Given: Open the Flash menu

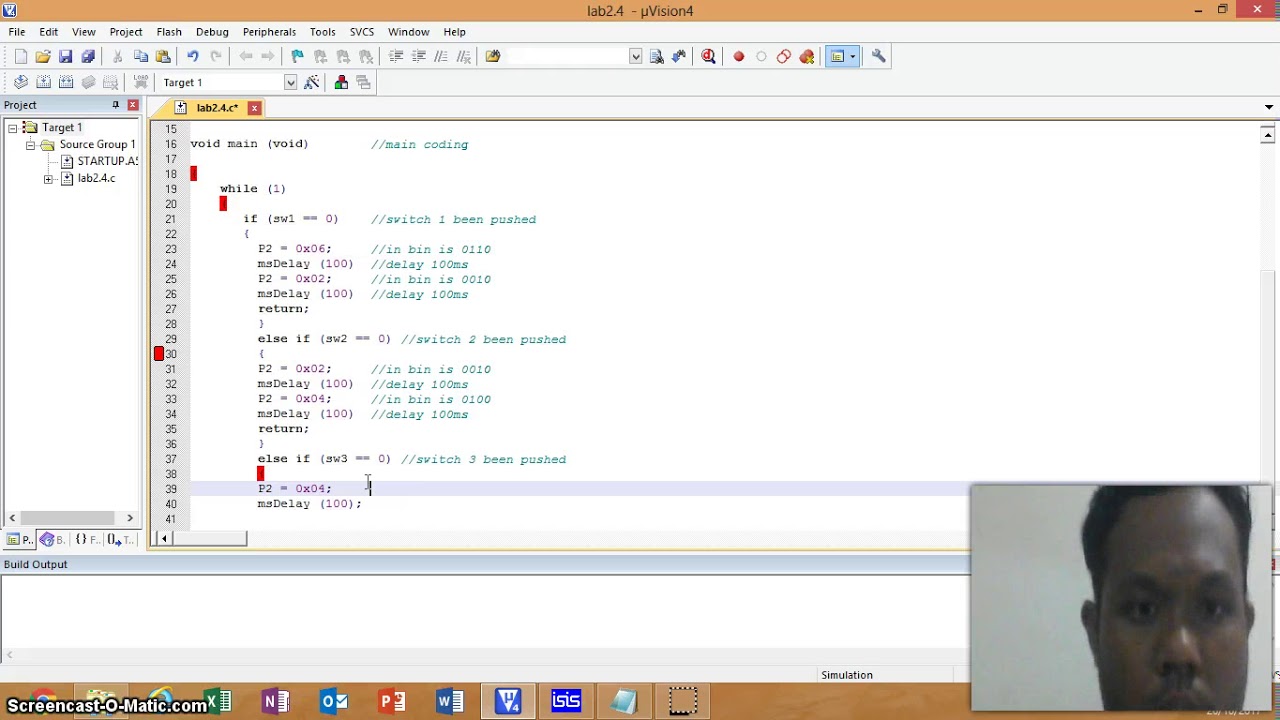Looking at the screenshot, I should pyautogui.click(x=169, y=32).
